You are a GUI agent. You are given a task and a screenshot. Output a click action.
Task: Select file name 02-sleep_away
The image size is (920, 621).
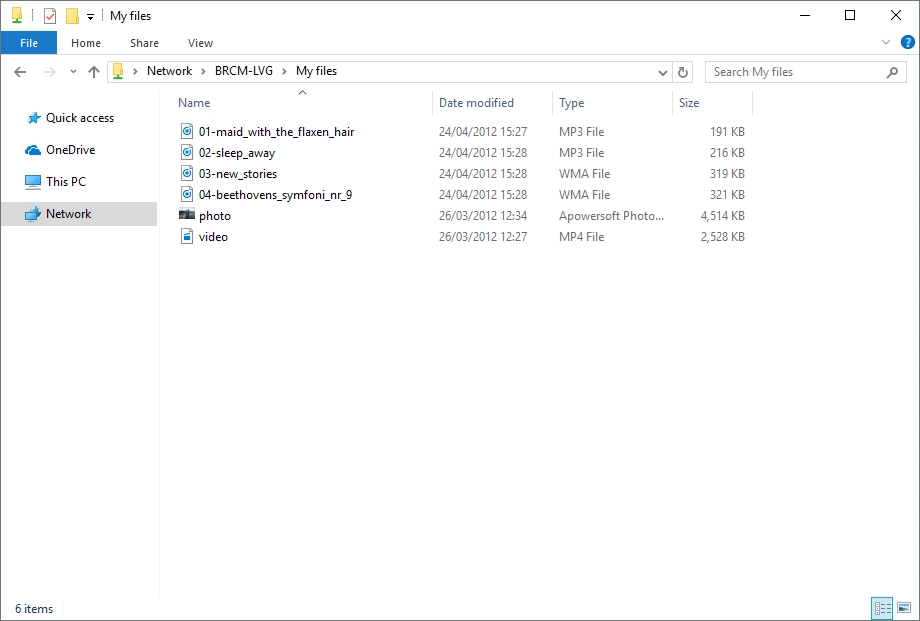(236, 153)
